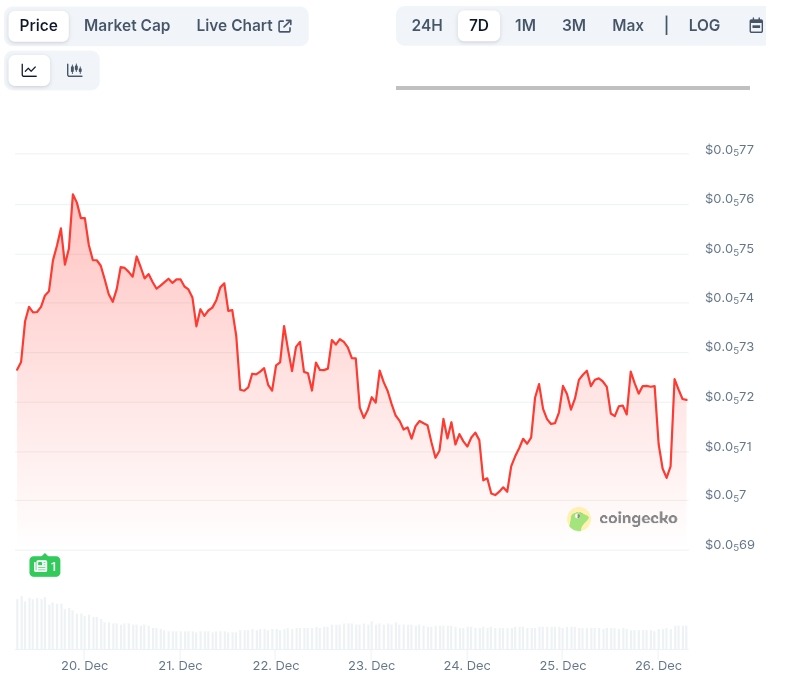The width and height of the screenshot is (789, 695).
Task: Select the line chart view icon
Action: click(x=30, y=70)
